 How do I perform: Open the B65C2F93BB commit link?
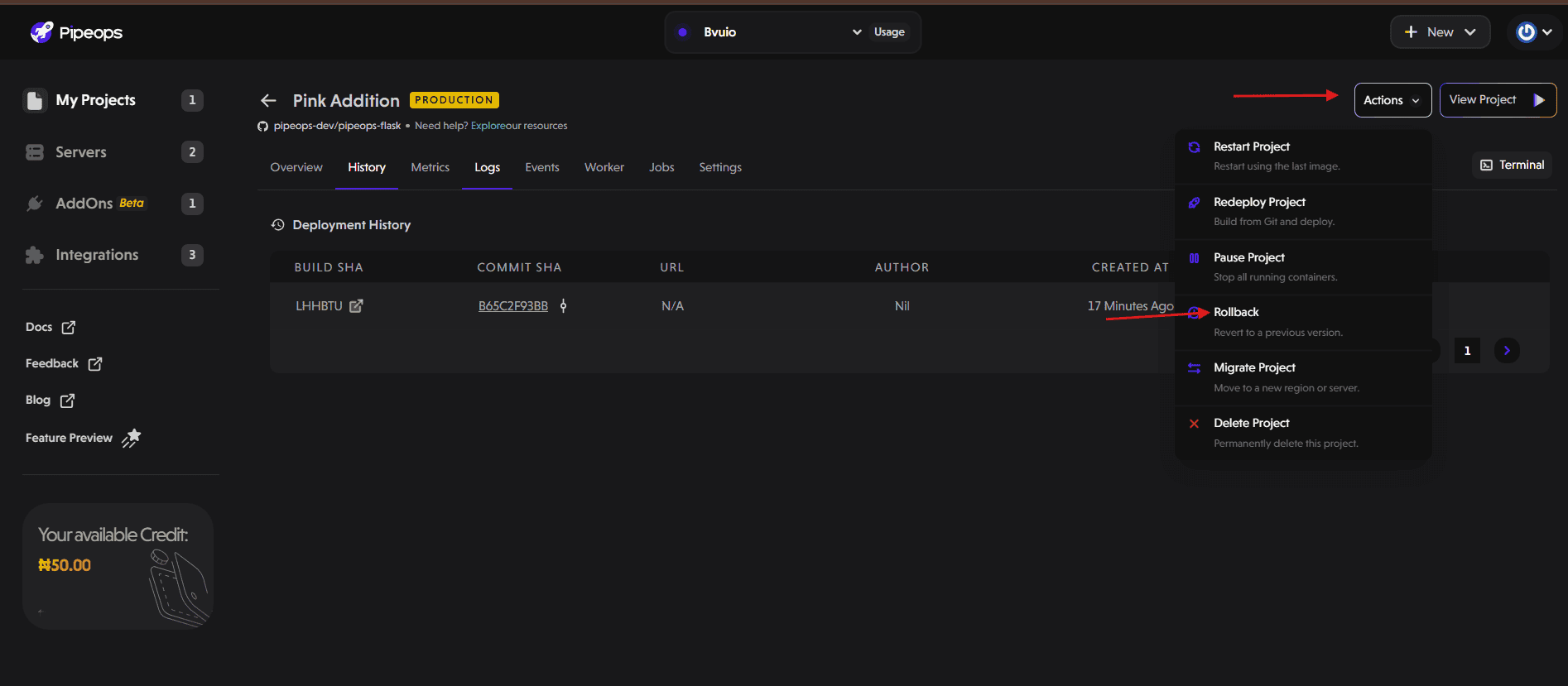click(513, 306)
